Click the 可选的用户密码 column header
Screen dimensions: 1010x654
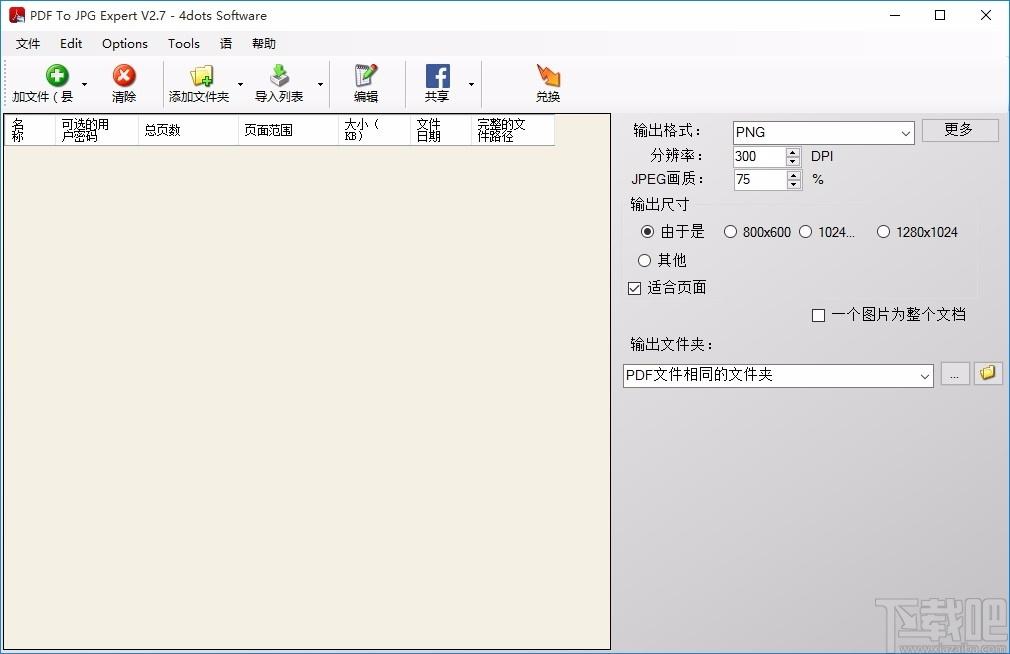[x=97, y=130]
